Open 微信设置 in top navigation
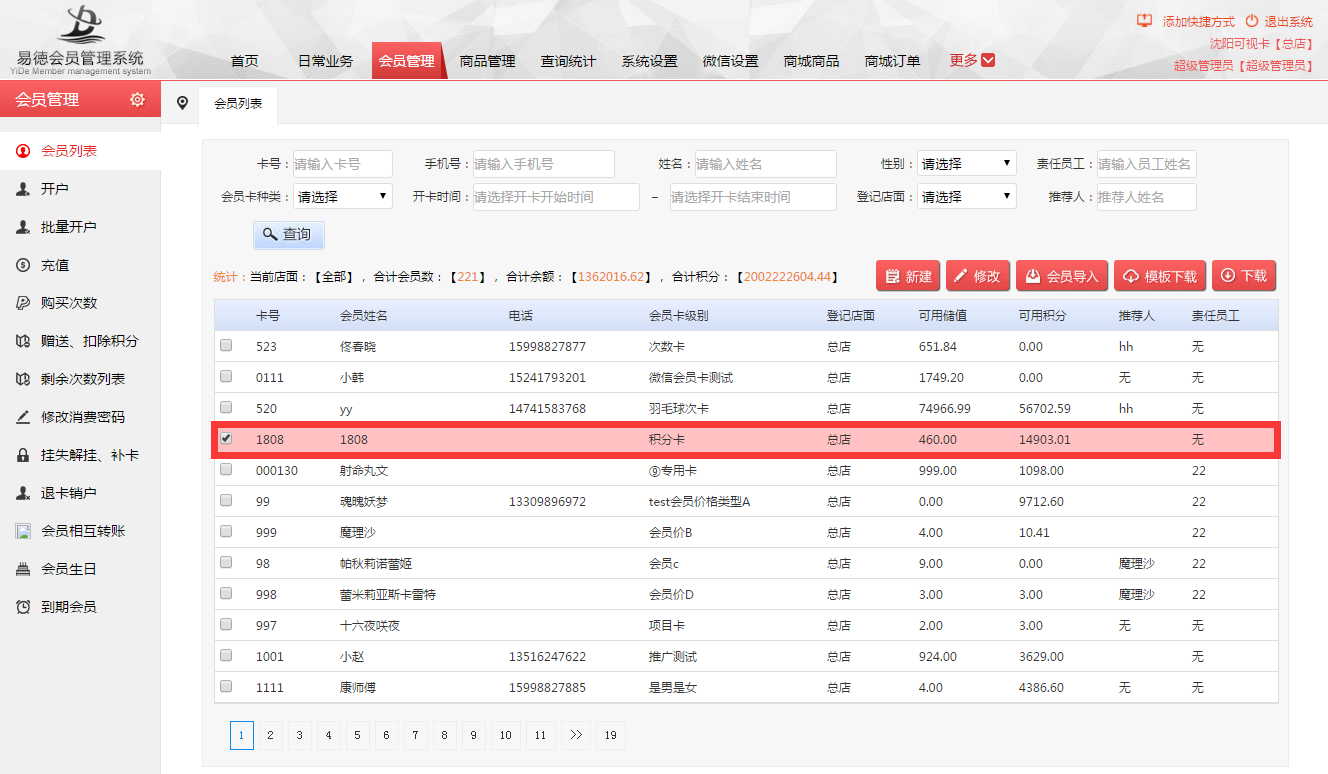The height and width of the screenshot is (774, 1328). click(x=730, y=61)
